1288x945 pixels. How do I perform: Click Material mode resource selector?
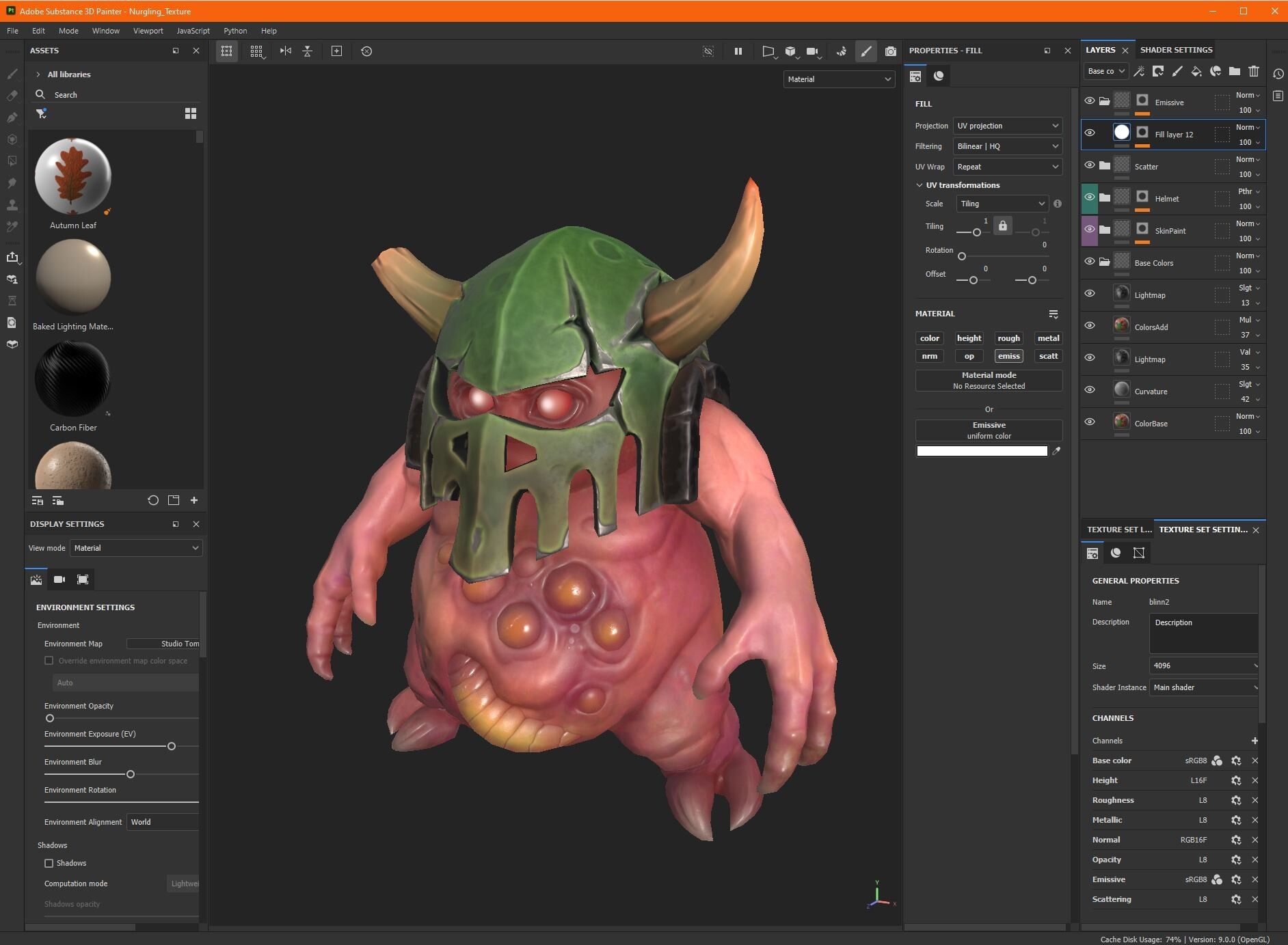tap(989, 381)
